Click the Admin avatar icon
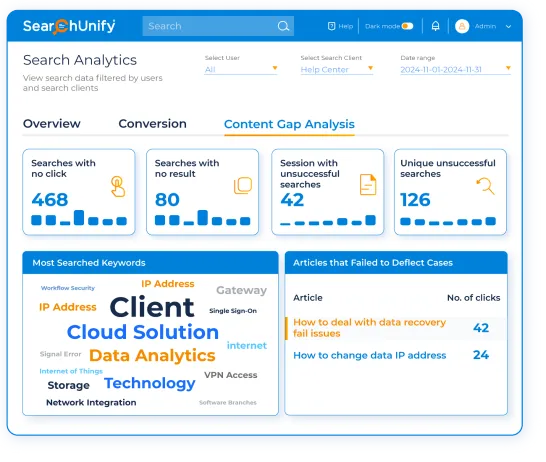The width and height of the screenshot is (546, 462). coord(462,26)
